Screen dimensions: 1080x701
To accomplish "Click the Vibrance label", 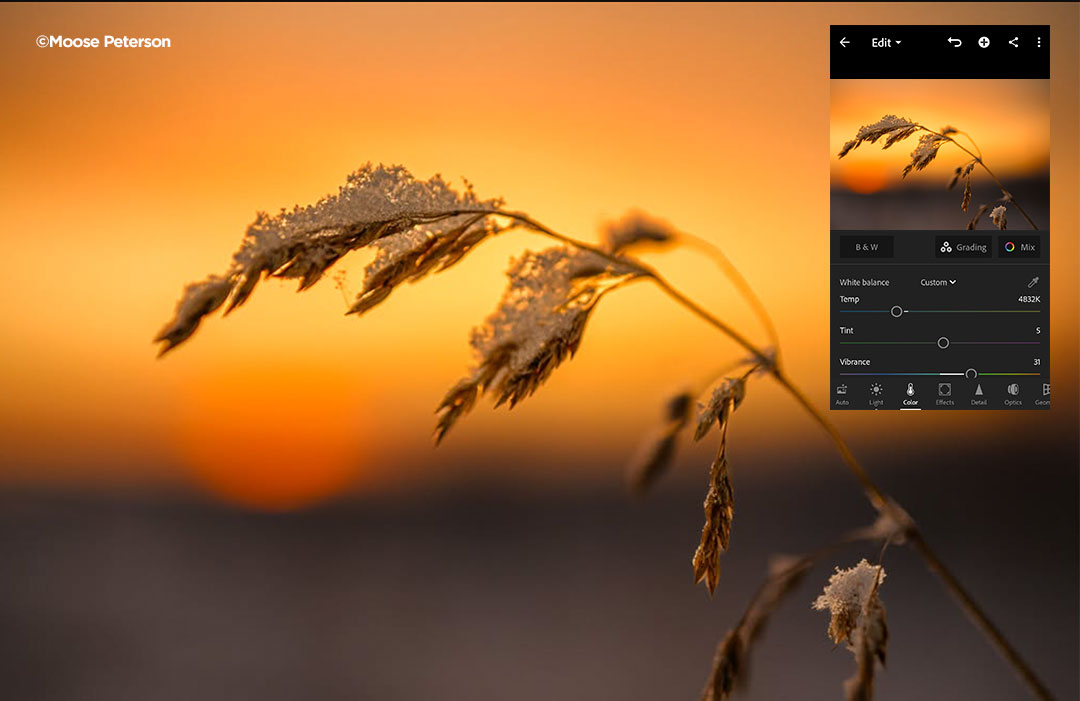I will pos(855,362).
